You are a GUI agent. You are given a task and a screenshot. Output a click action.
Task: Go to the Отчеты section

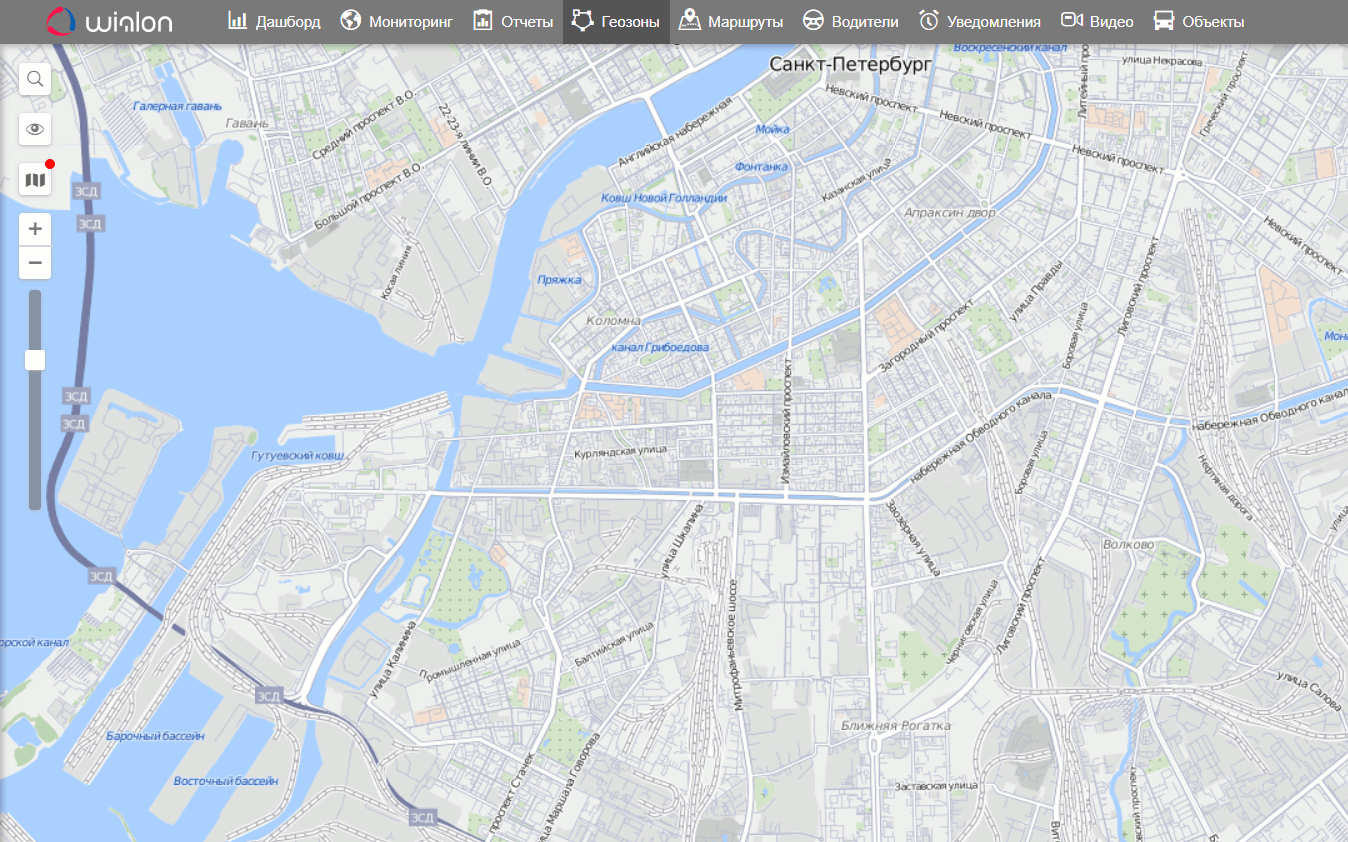click(512, 21)
